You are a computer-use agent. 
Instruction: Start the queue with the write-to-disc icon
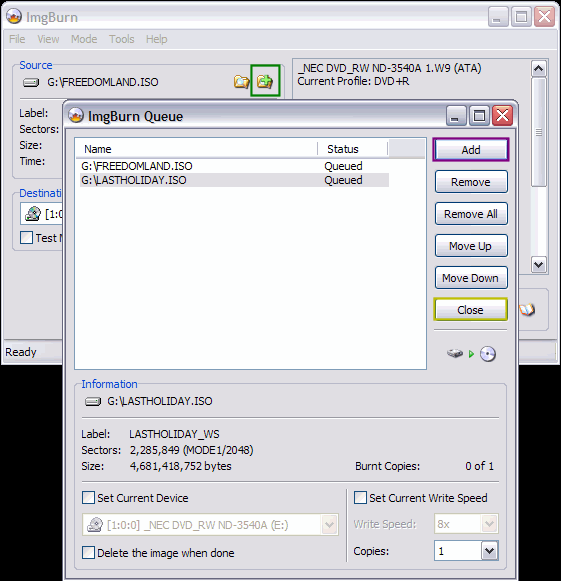471,353
